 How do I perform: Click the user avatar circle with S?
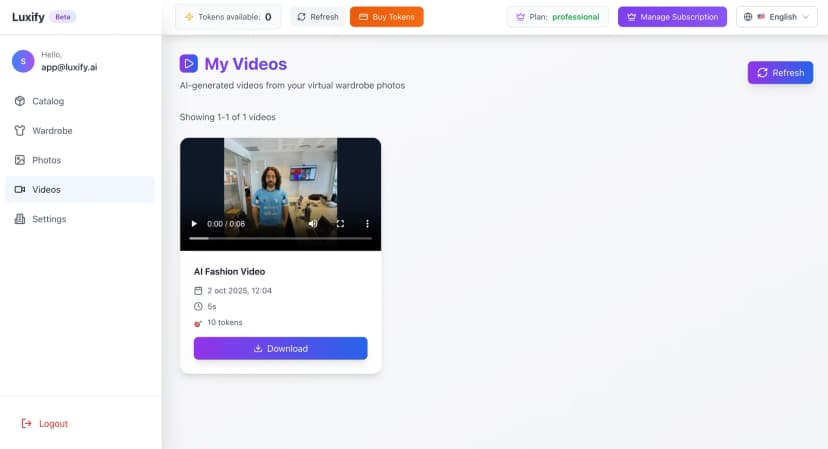[23, 61]
